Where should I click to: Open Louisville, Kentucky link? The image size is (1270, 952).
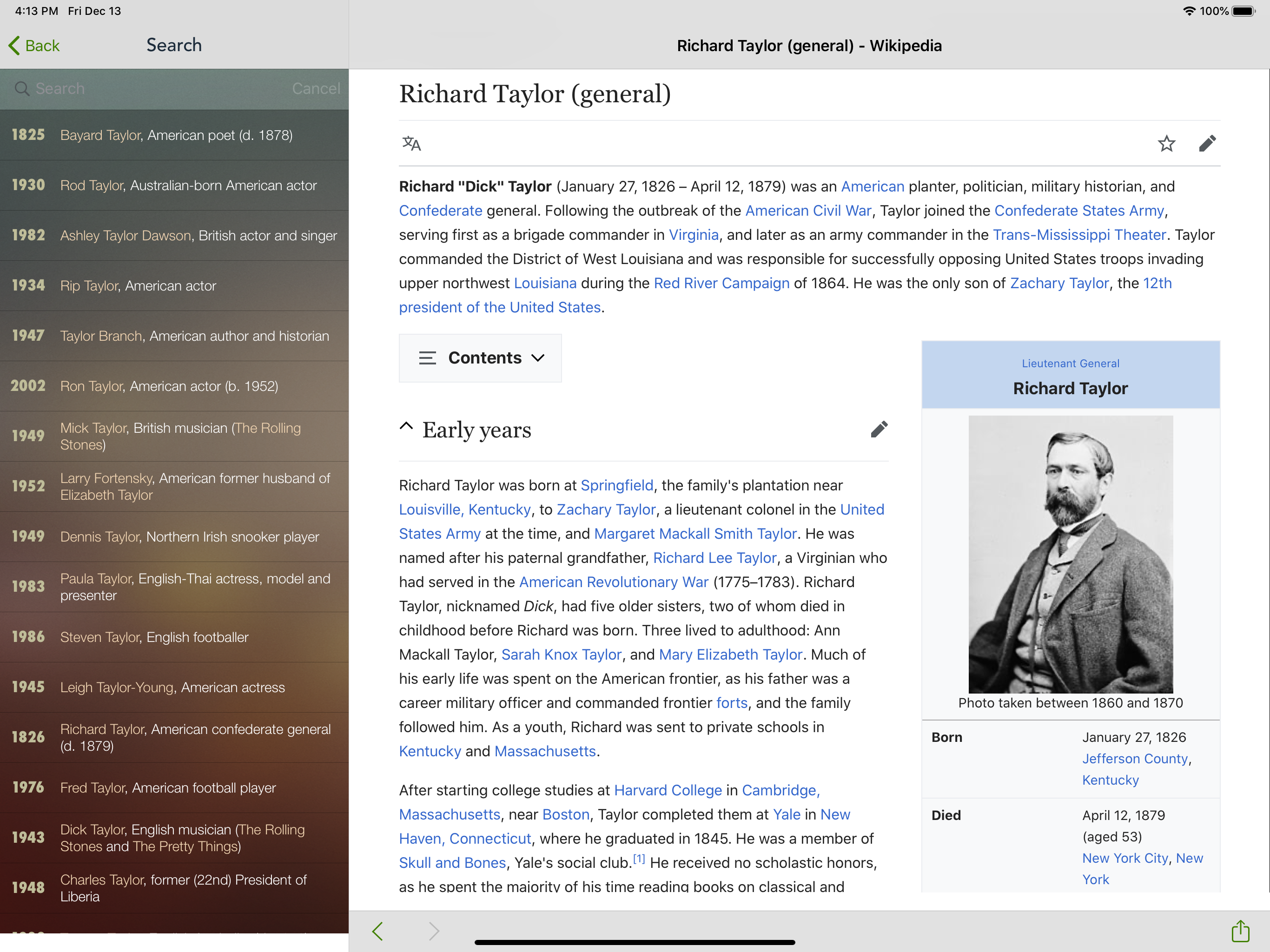coord(465,509)
